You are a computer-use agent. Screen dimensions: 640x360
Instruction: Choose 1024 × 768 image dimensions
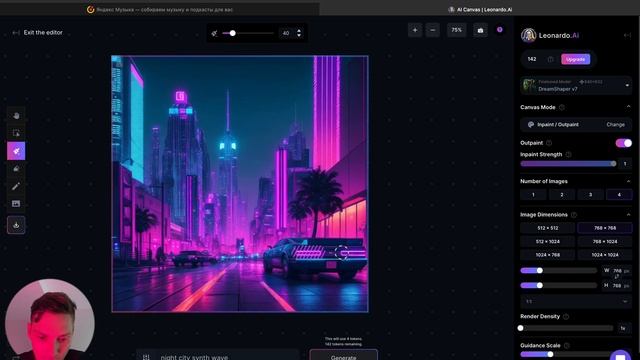click(547, 255)
